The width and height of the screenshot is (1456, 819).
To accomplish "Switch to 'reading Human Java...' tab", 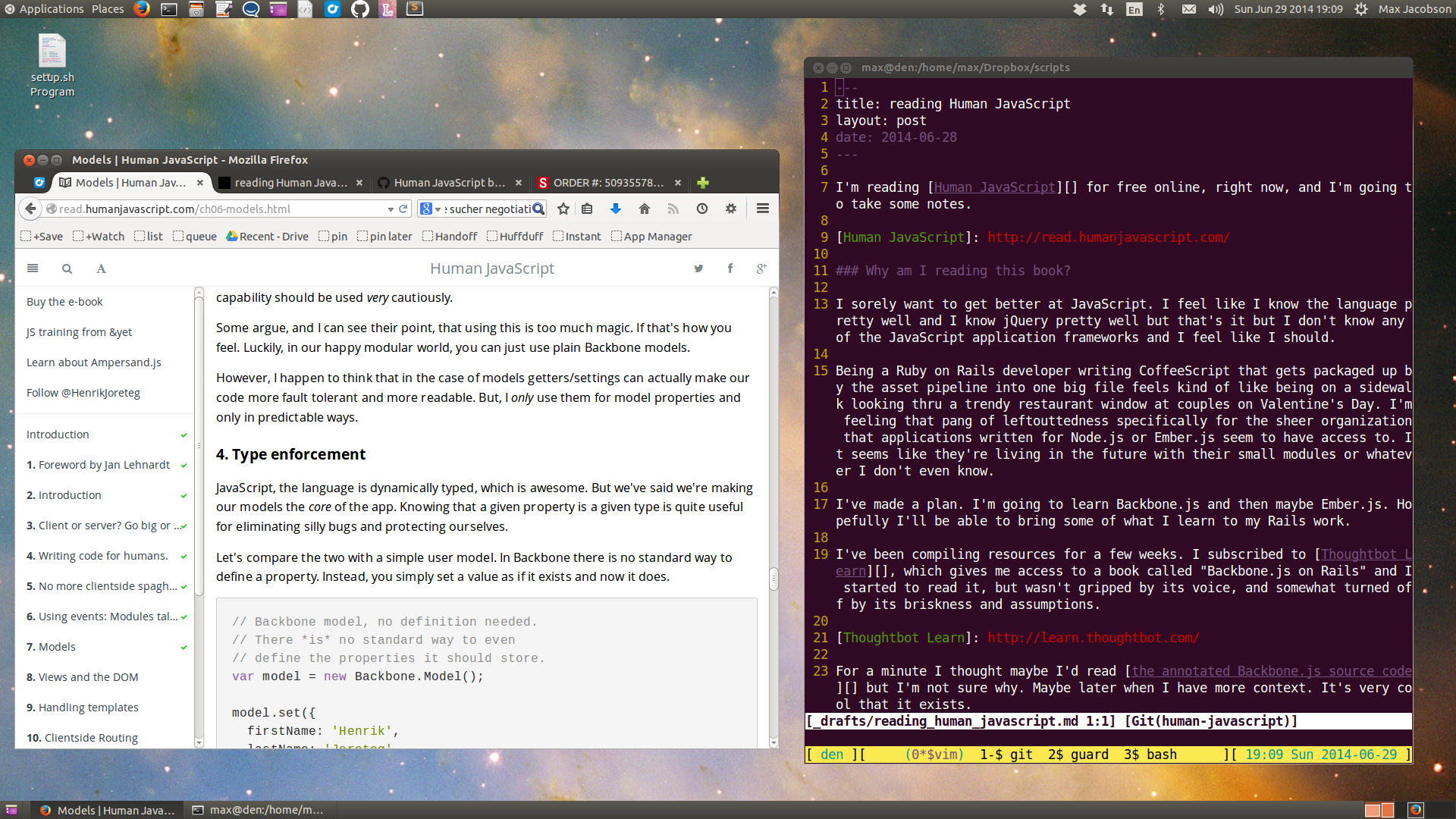I will (290, 183).
